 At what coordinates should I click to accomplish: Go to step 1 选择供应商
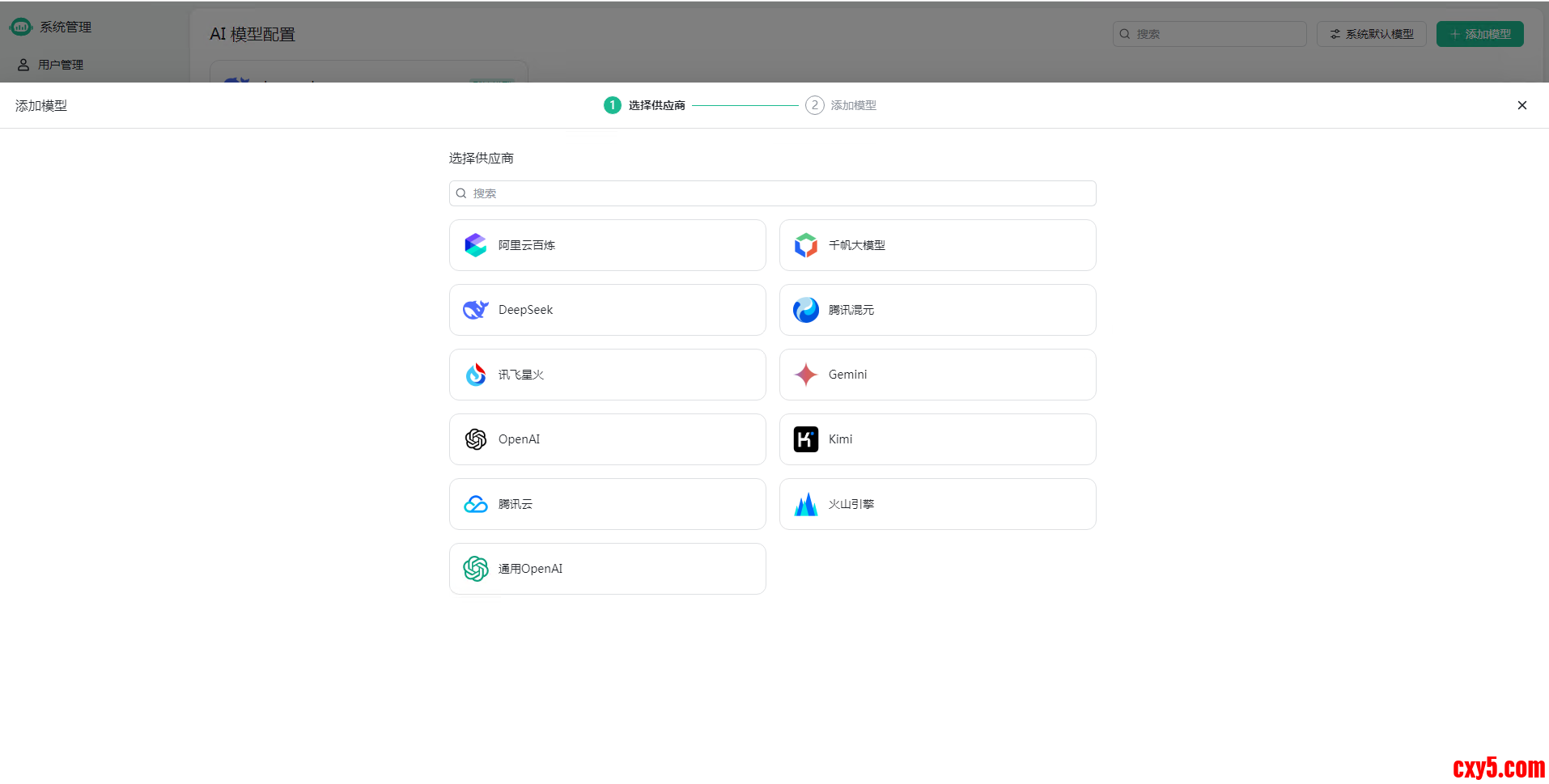tap(645, 105)
